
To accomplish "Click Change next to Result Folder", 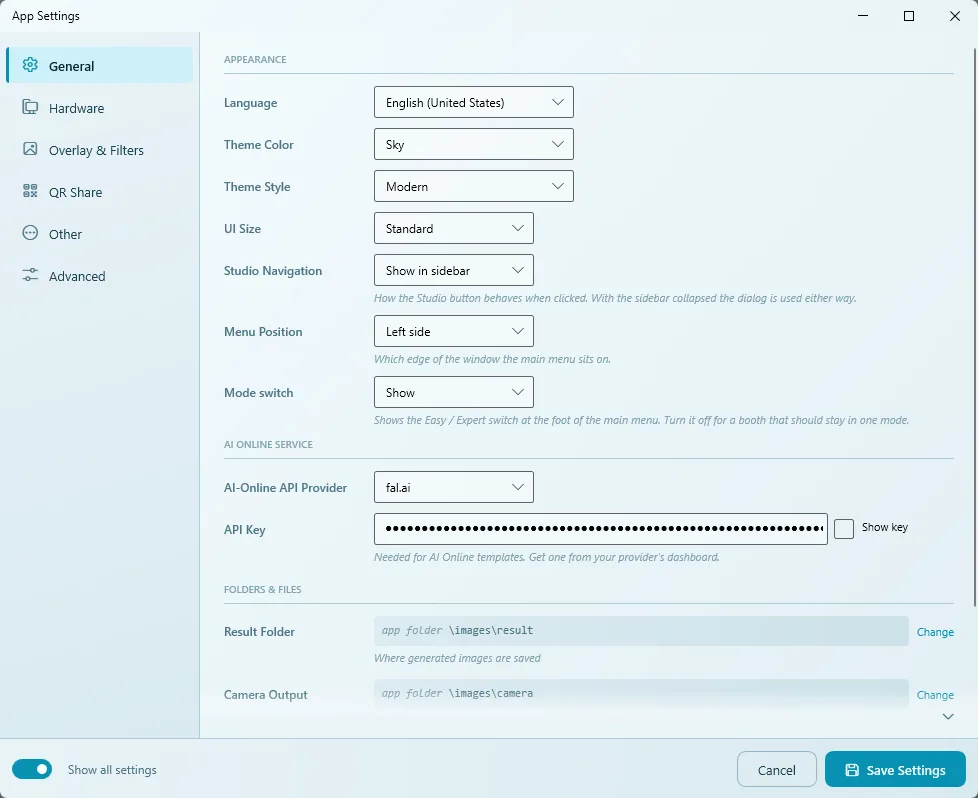I will point(935,631).
